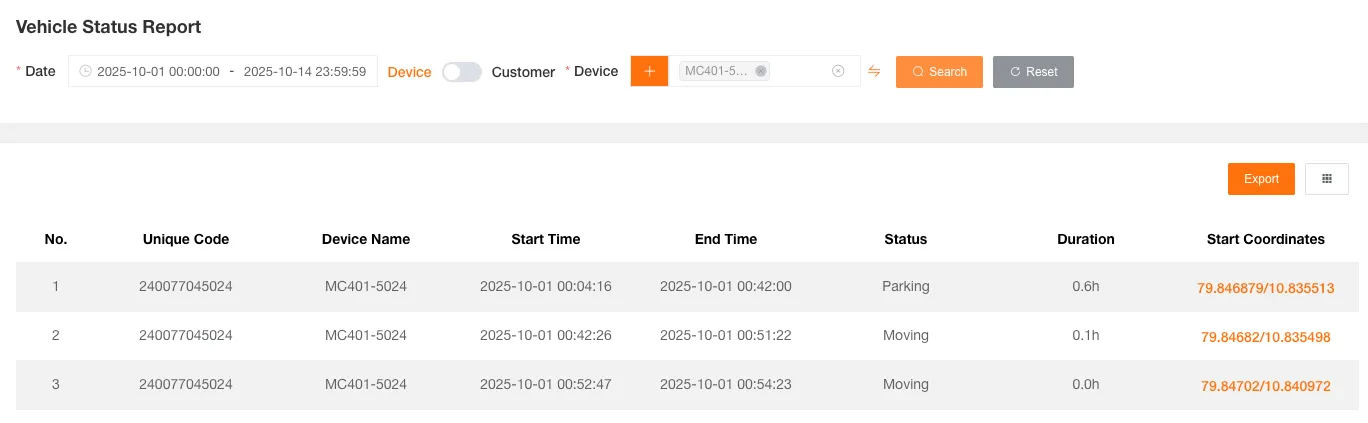Image resolution: width=1368 pixels, height=423 pixels.
Task: Clear all selected devices in device field
Action: [838, 71]
